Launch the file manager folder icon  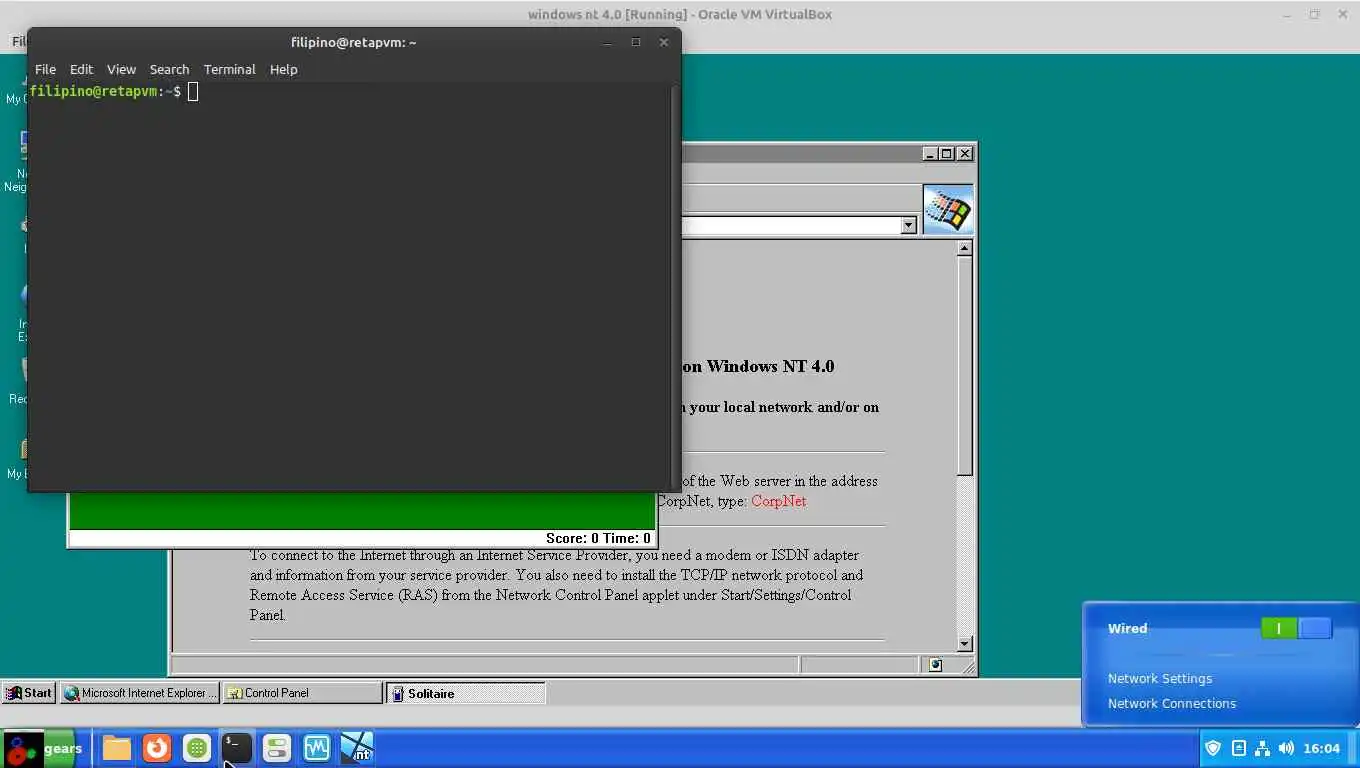tap(117, 748)
